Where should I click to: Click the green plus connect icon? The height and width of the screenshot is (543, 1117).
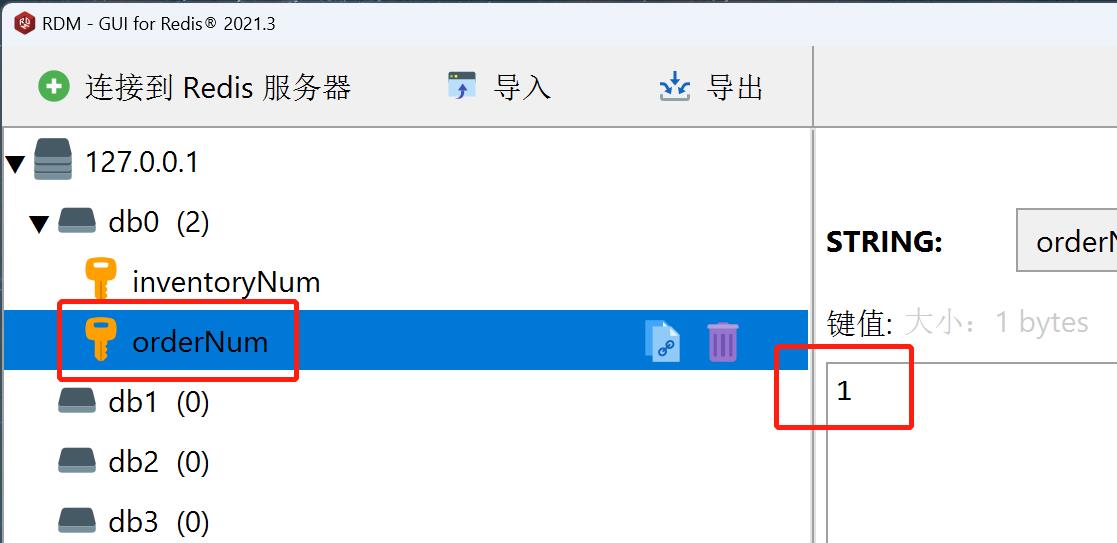pos(53,87)
